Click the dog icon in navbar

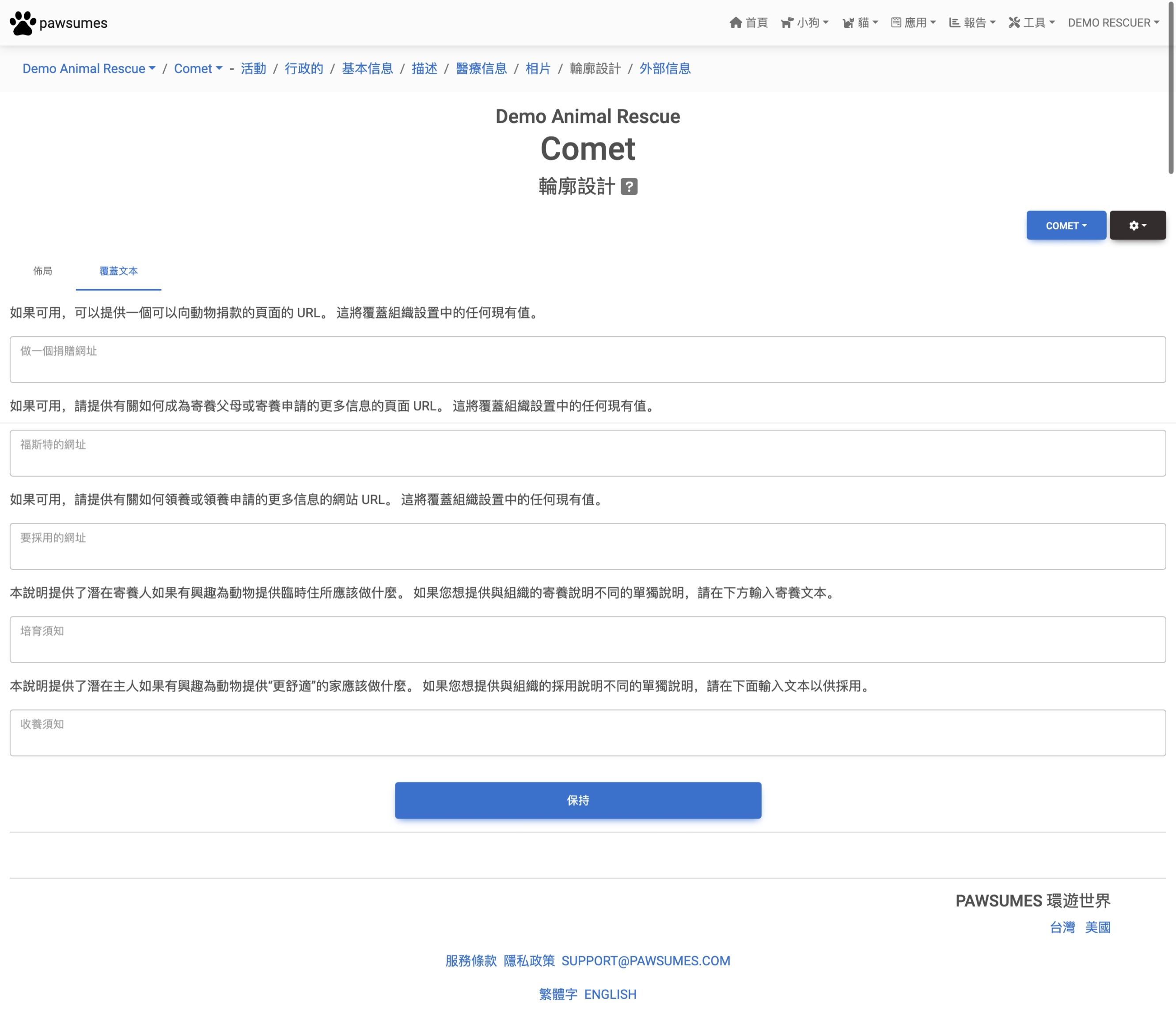click(786, 23)
